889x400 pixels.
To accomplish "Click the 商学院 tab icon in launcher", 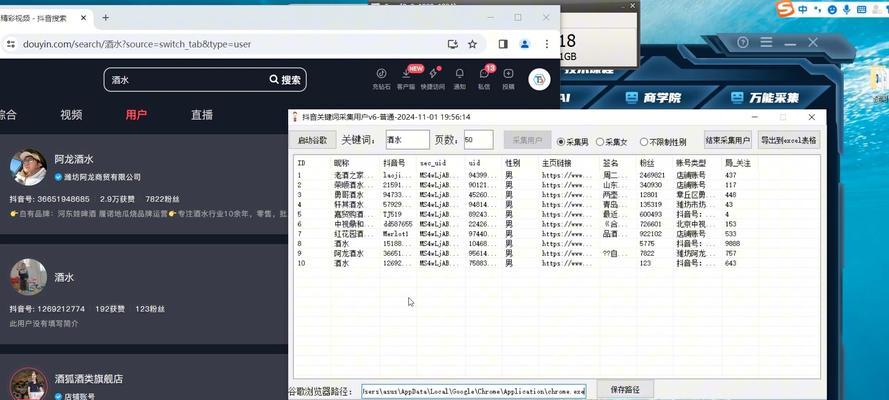I will point(632,97).
